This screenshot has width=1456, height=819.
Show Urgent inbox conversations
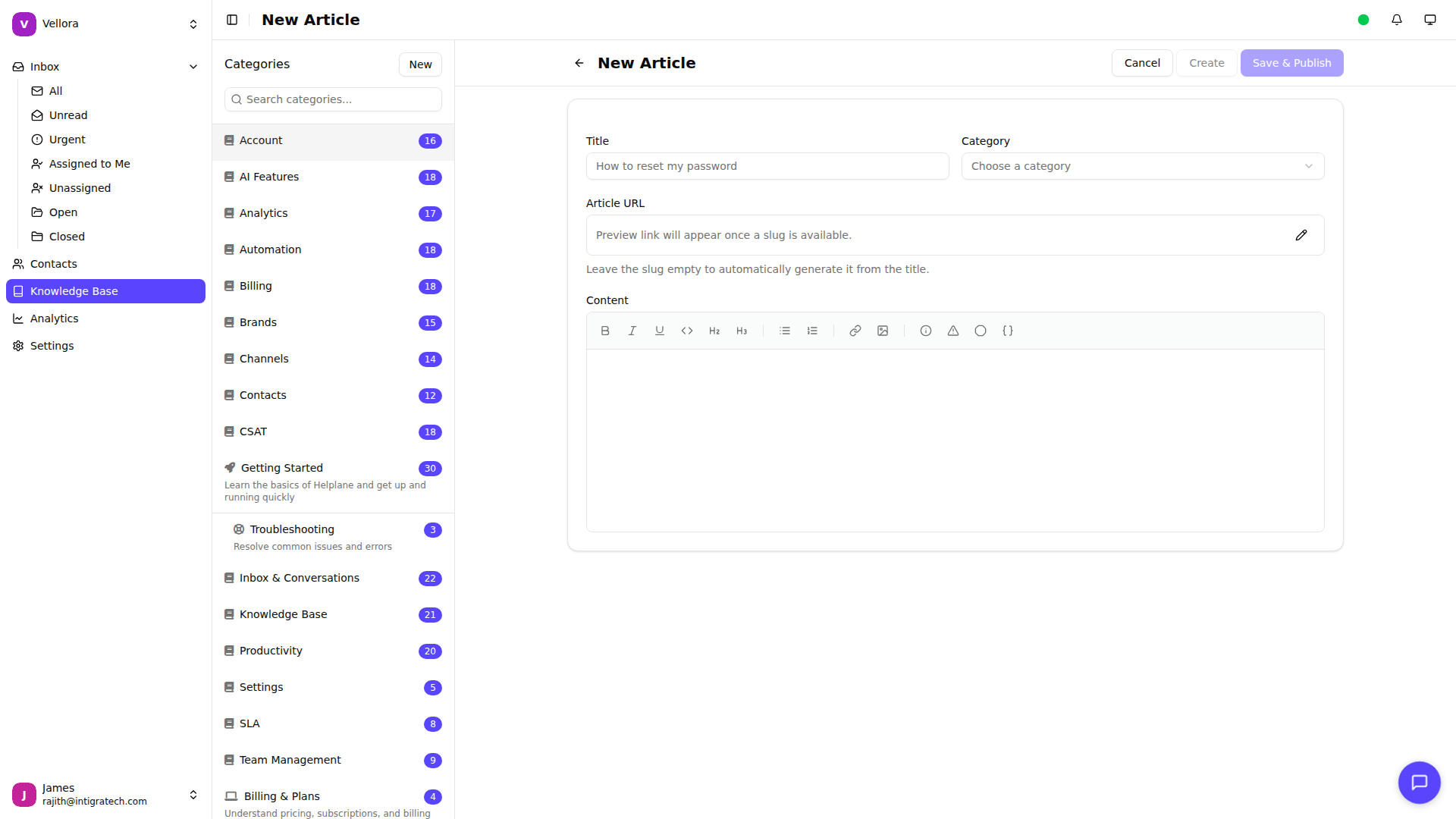point(115,140)
